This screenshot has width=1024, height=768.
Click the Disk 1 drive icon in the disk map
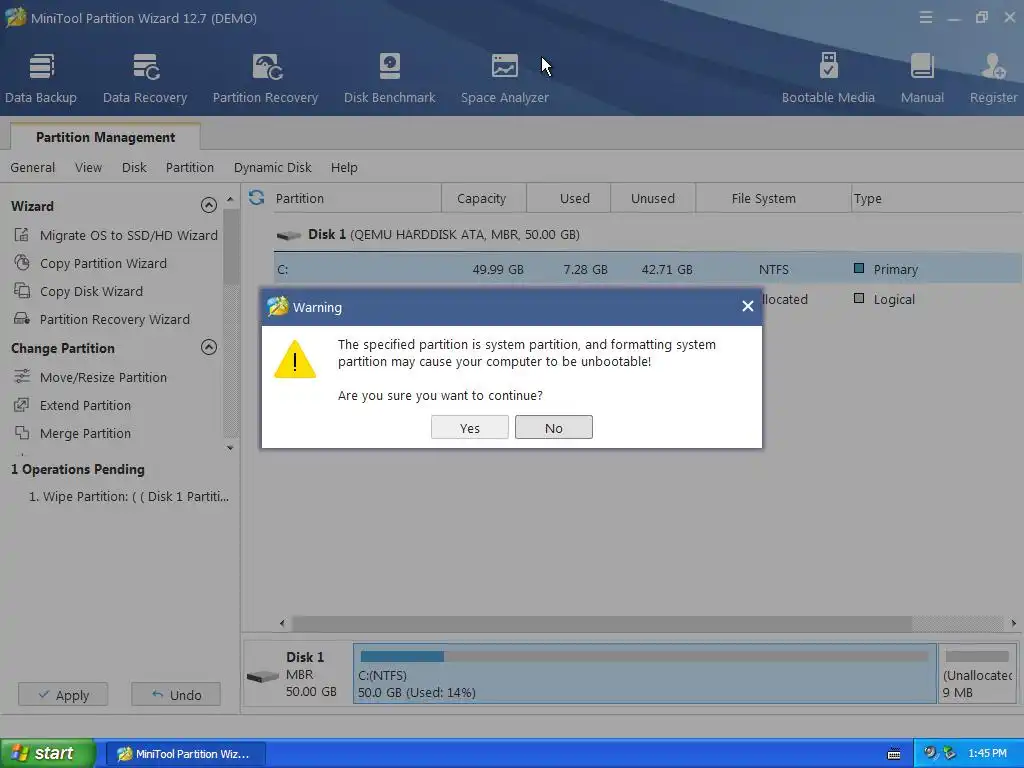tap(263, 677)
